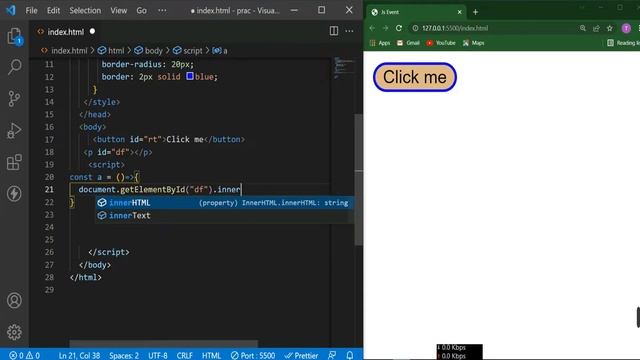The image size is (640, 360).
Task: Open Maps bookmark
Action: pyautogui.click(x=473, y=43)
